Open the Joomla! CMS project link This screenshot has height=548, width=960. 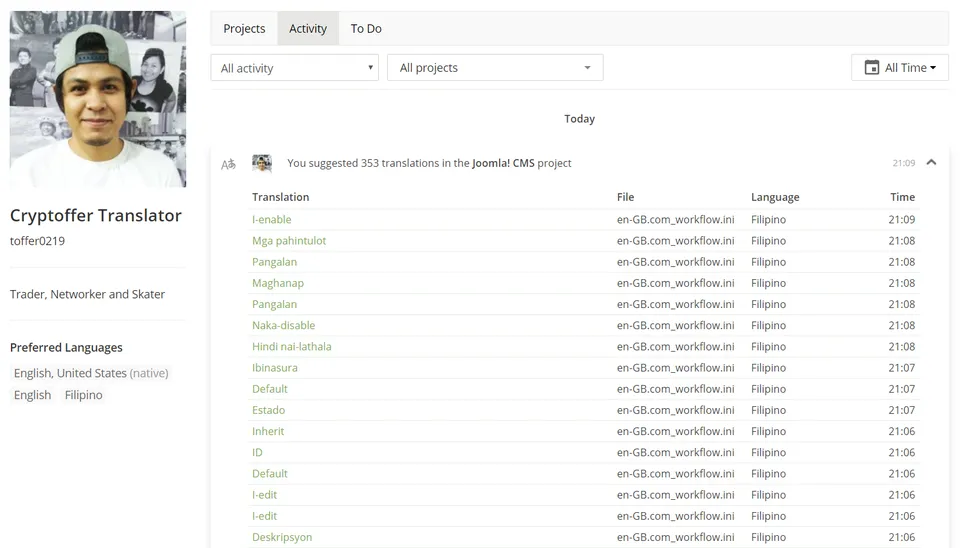click(x=503, y=163)
